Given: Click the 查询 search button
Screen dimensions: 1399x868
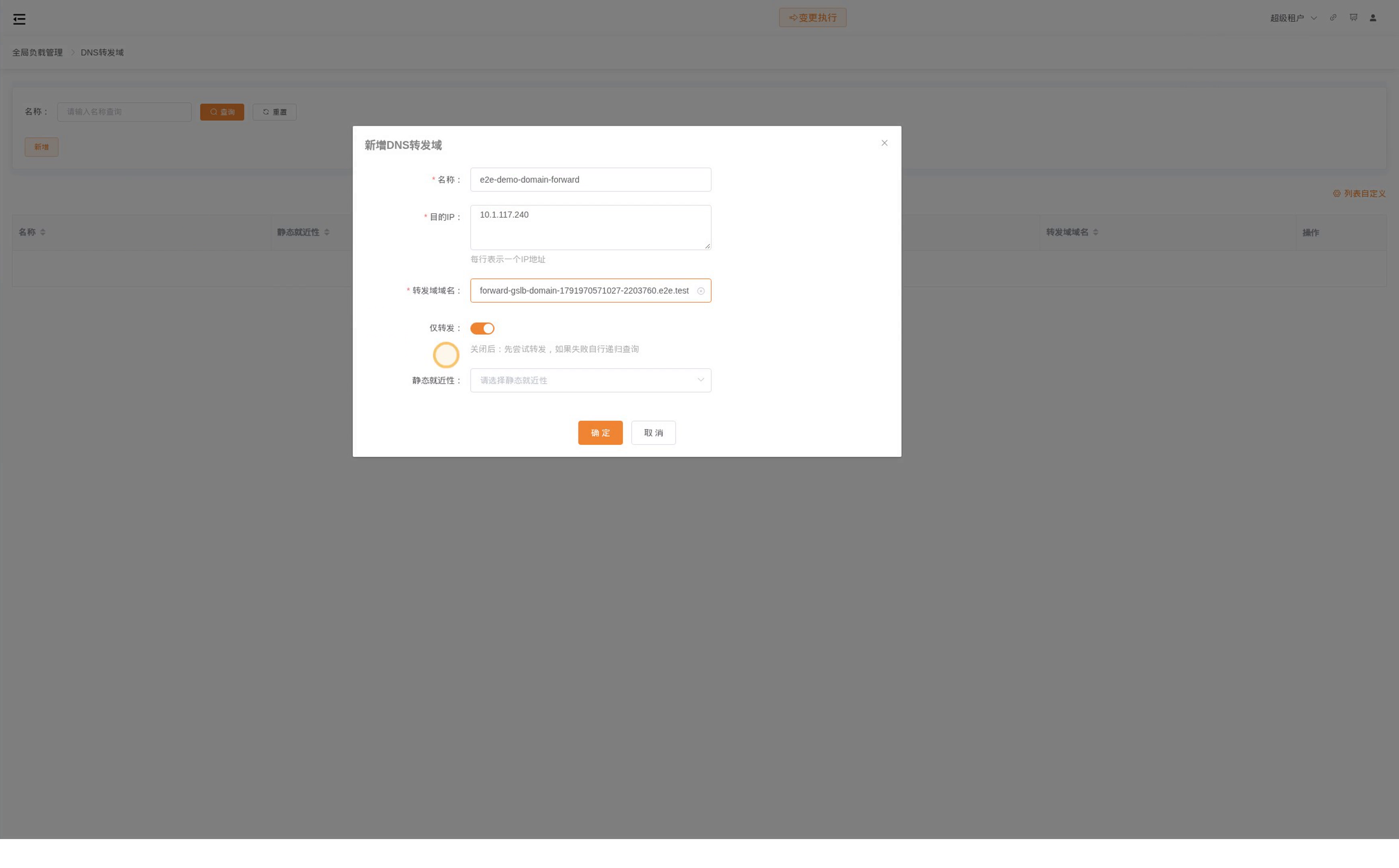Looking at the screenshot, I should tap(222, 112).
